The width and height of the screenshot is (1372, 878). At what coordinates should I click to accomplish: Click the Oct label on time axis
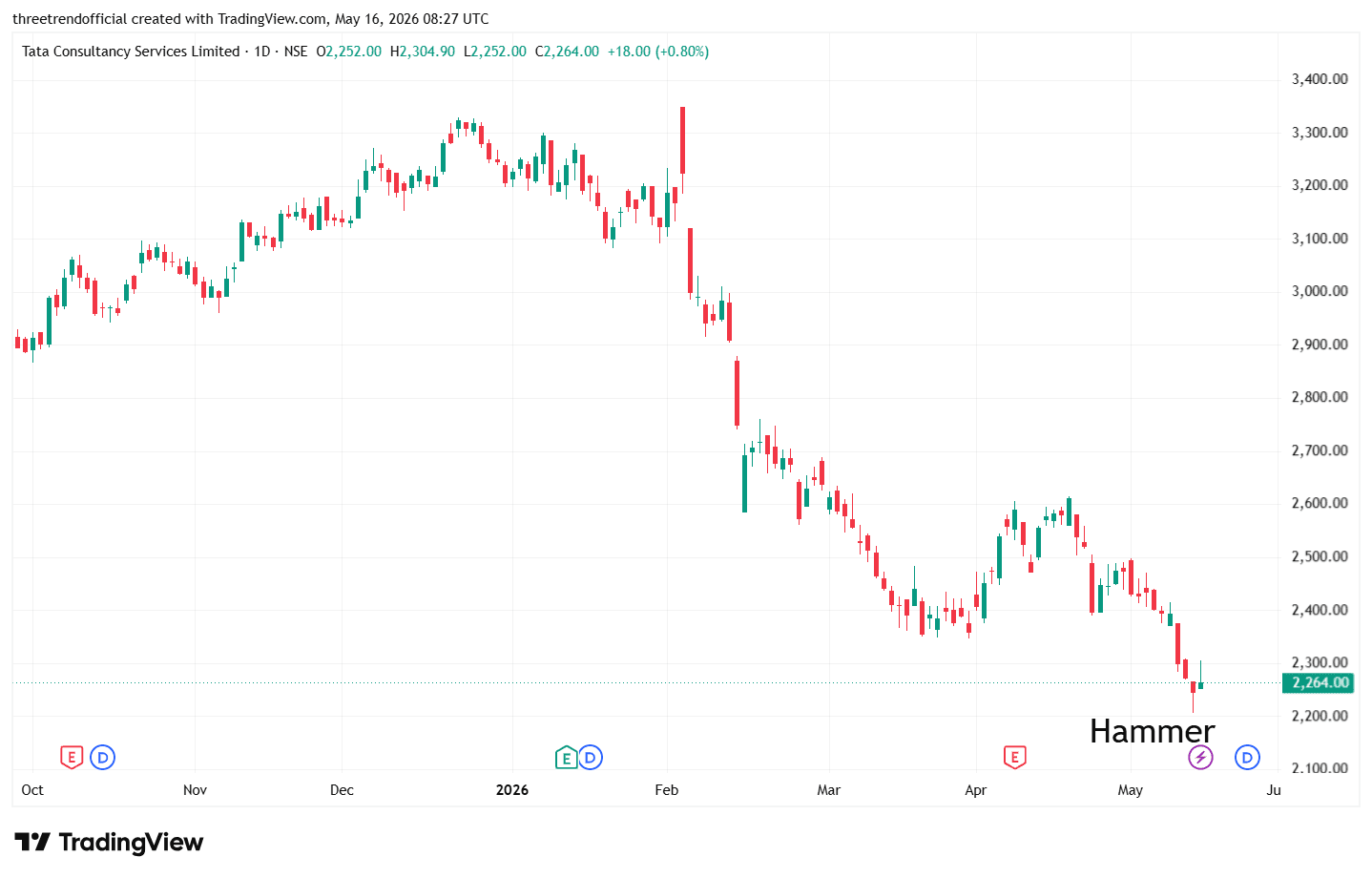pos(32,790)
